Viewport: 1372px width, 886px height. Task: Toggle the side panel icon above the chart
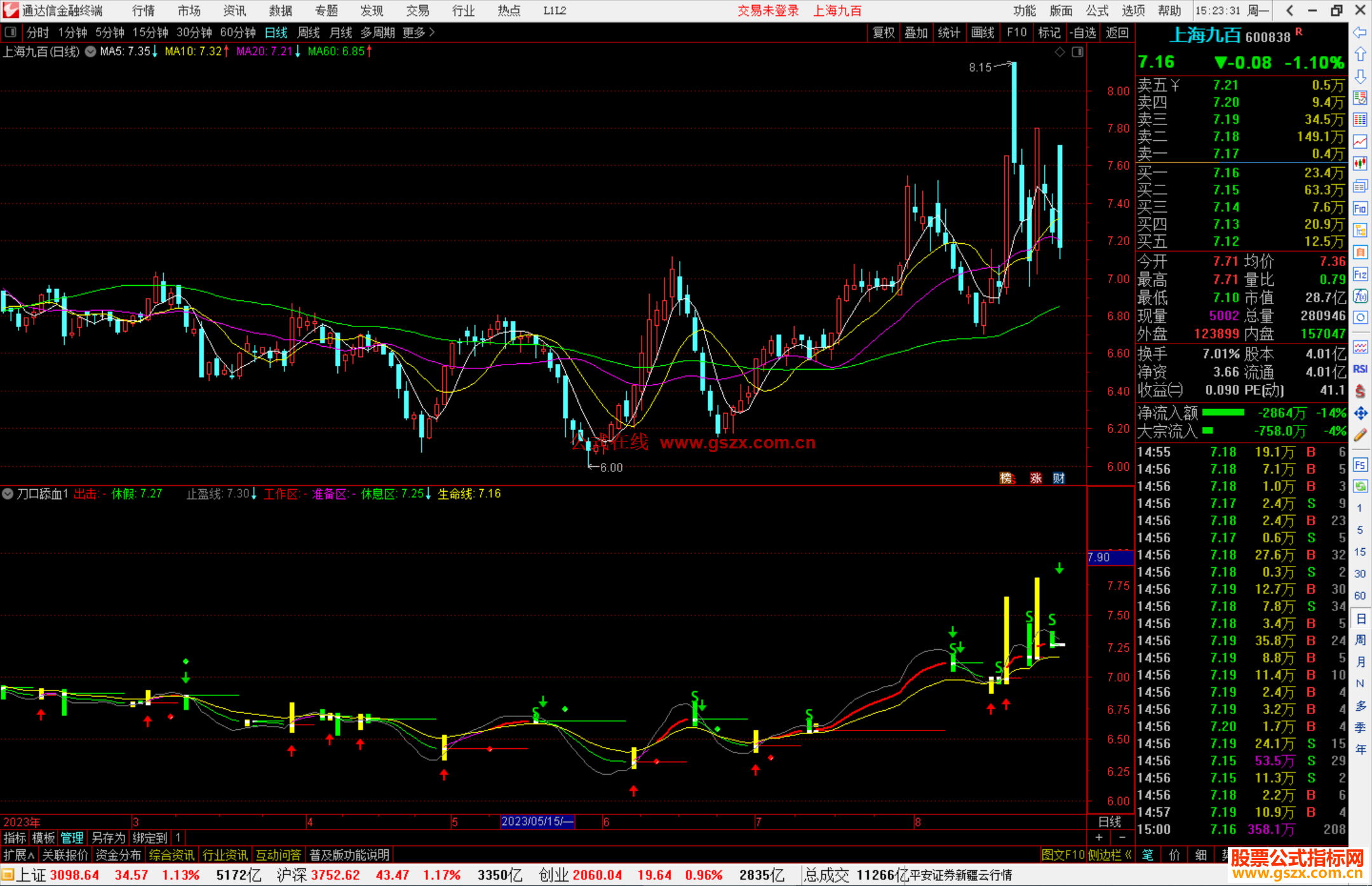pyautogui.click(x=1077, y=52)
